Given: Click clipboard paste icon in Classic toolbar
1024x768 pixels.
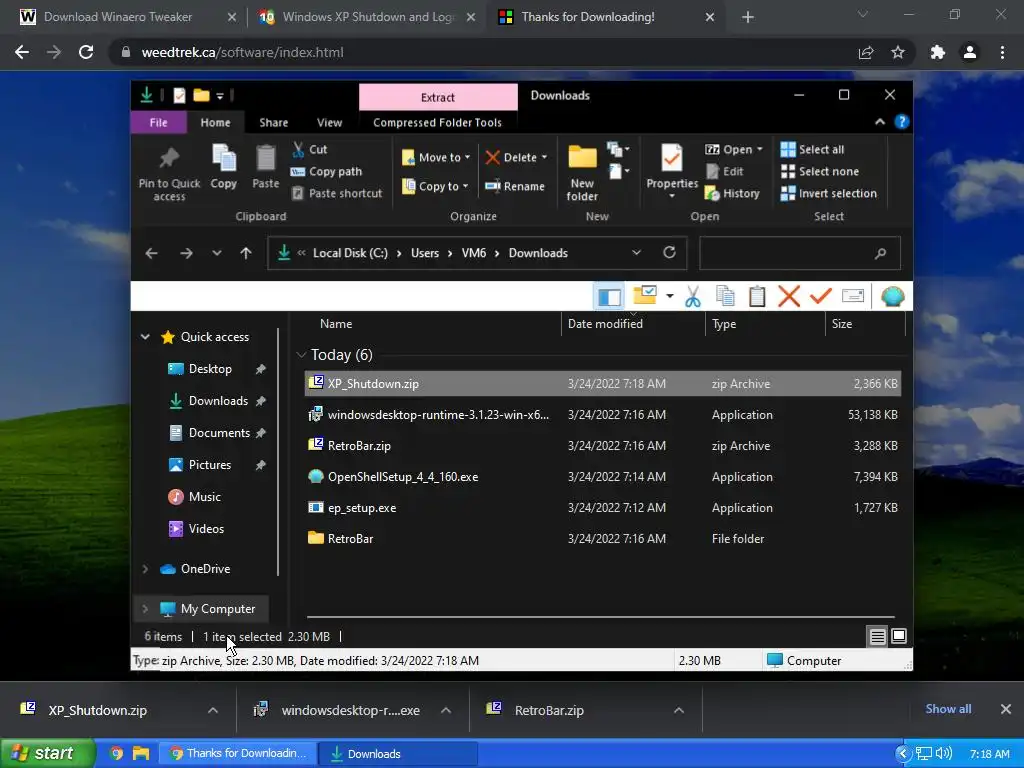Looking at the screenshot, I should pyautogui.click(x=757, y=296).
